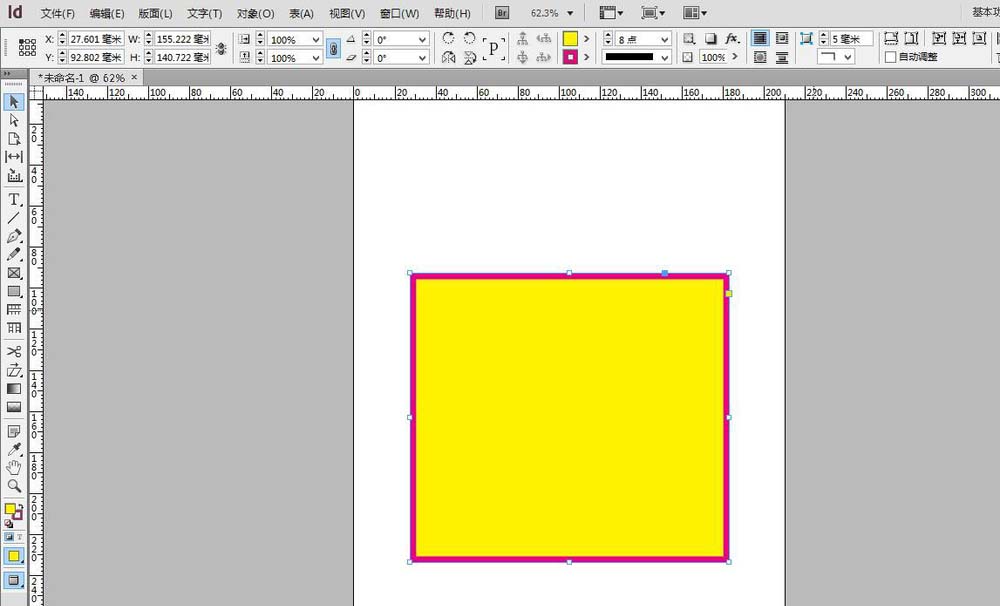Image resolution: width=1000 pixels, height=606 pixels.
Task: Flip vertical icon in control bar
Action: [x=469, y=57]
